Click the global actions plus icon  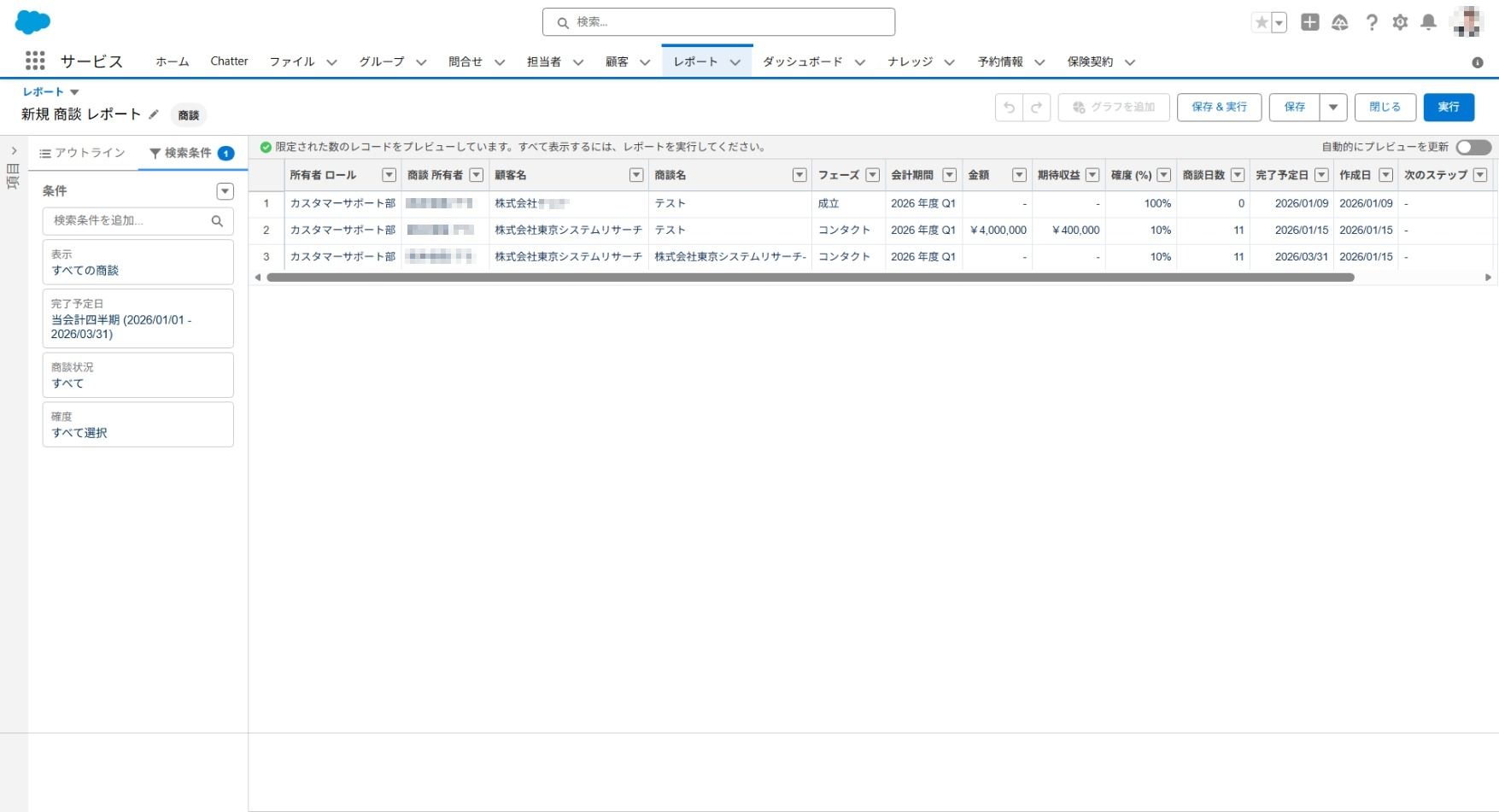click(1309, 23)
